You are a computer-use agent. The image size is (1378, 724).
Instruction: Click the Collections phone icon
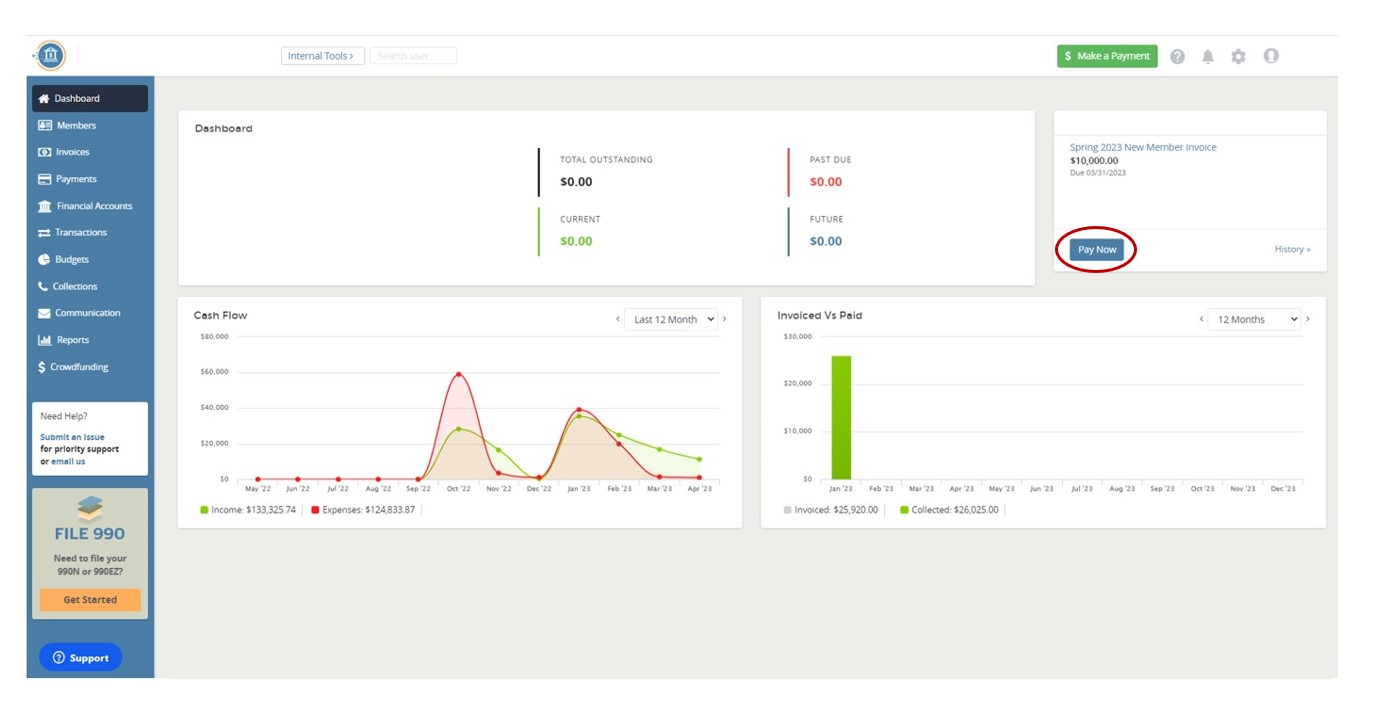tap(43, 287)
